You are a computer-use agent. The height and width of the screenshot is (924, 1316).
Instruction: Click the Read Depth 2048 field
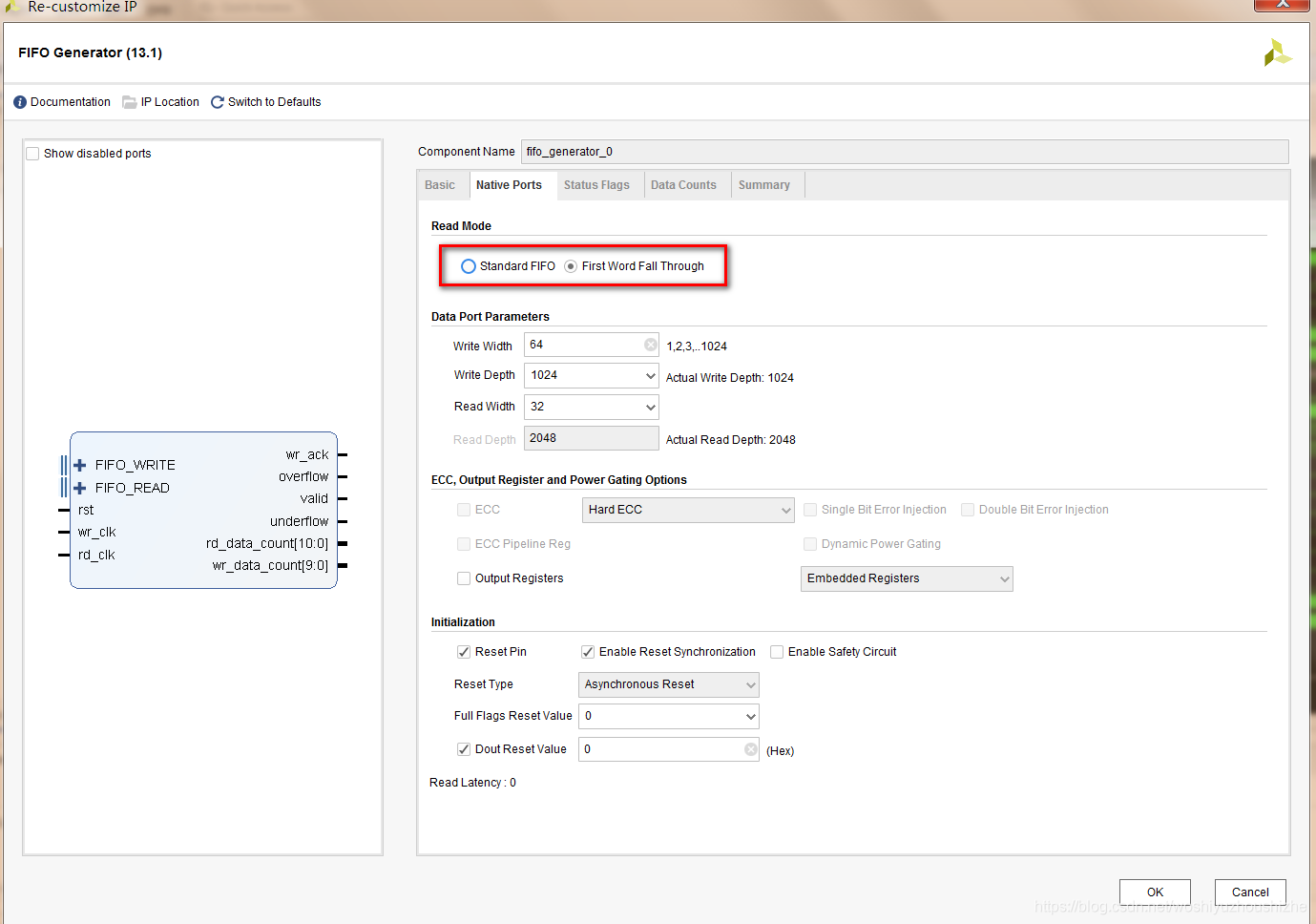(x=592, y=438)
